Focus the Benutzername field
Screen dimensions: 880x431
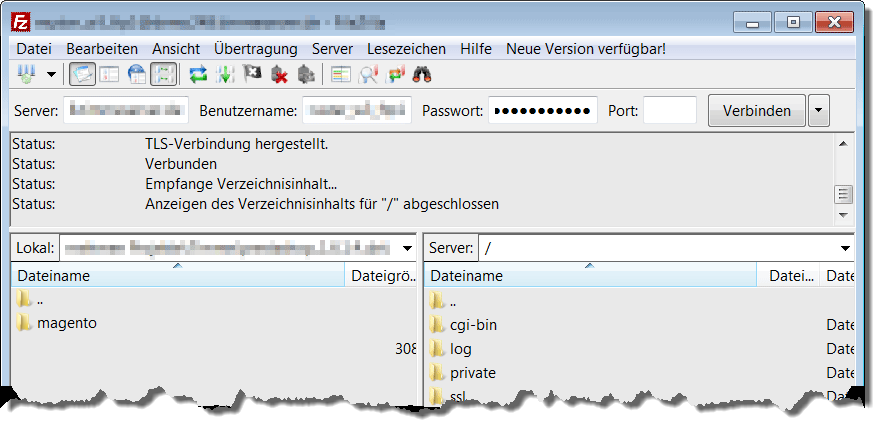[357, 110]
